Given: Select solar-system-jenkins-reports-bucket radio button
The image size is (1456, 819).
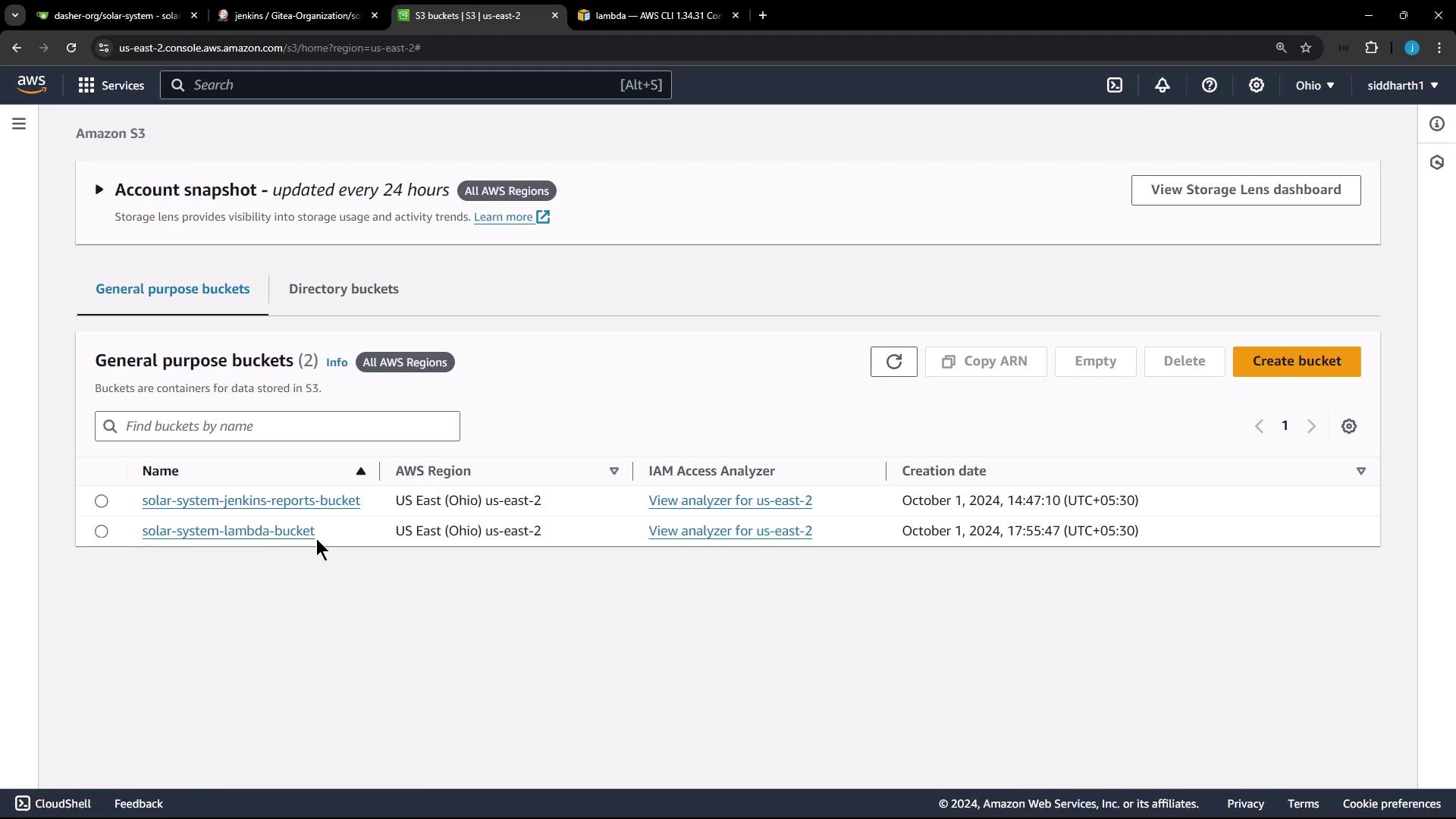Looking at the screenshot, I should [102, 501].
